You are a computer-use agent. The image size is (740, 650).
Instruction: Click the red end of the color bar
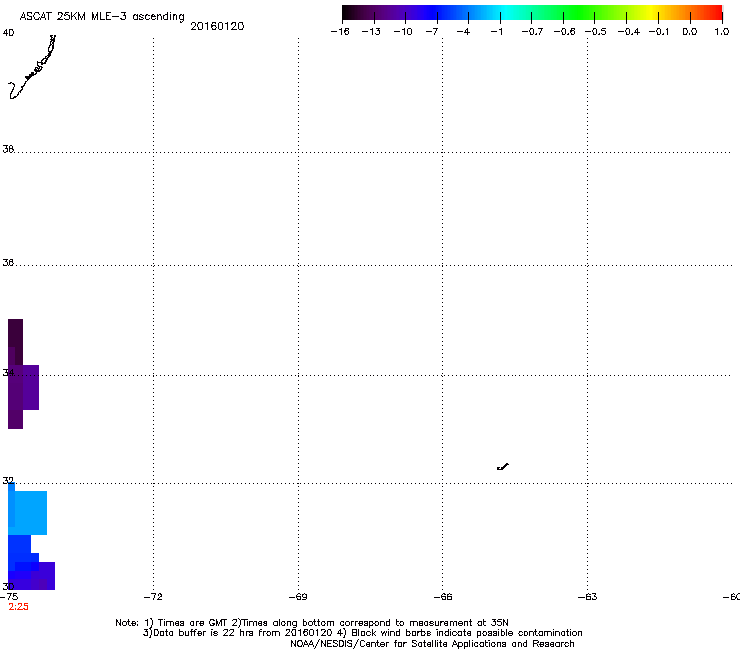coord(715,13)
